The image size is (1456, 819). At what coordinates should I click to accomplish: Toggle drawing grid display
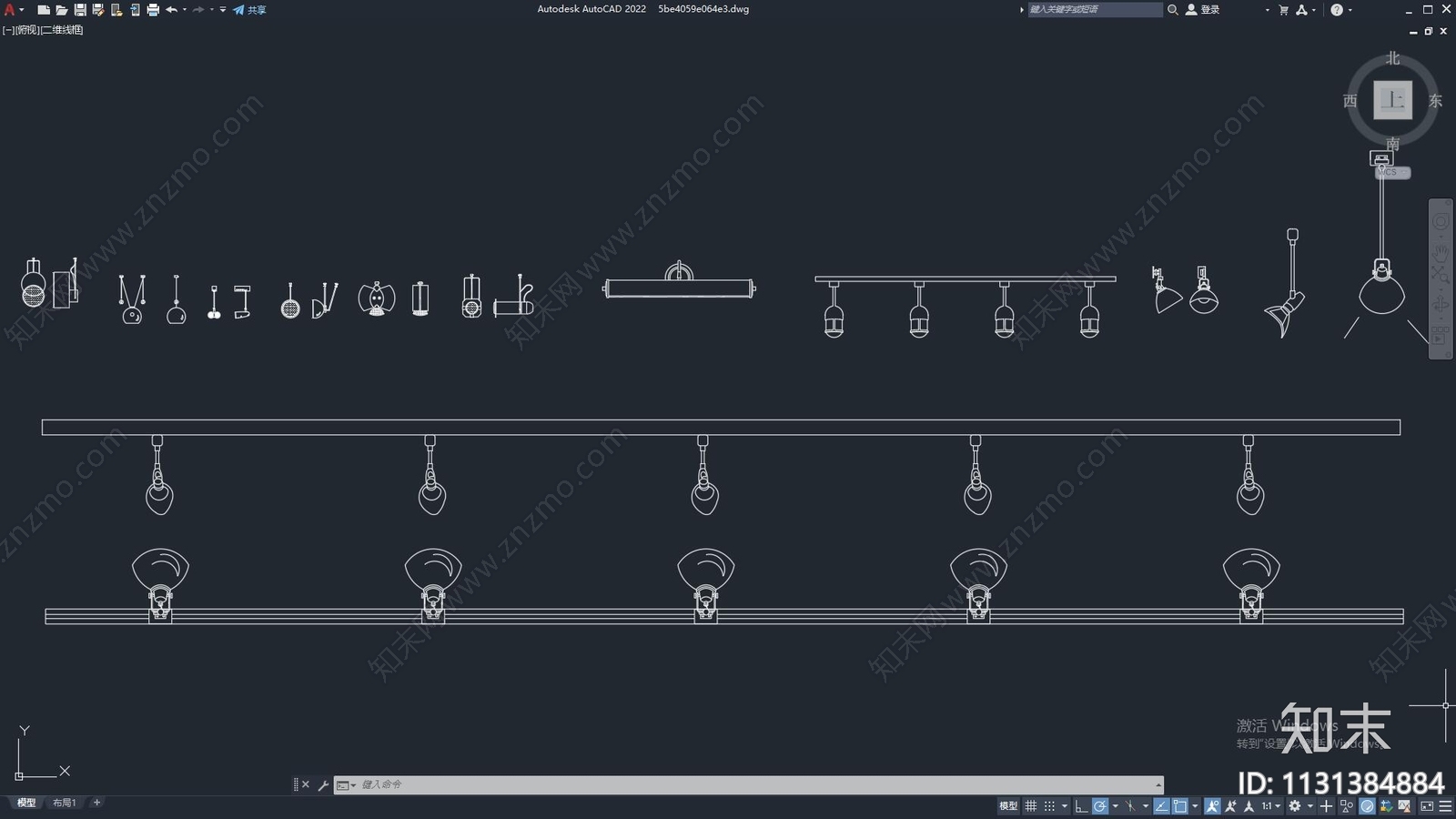coord(1030,806)
